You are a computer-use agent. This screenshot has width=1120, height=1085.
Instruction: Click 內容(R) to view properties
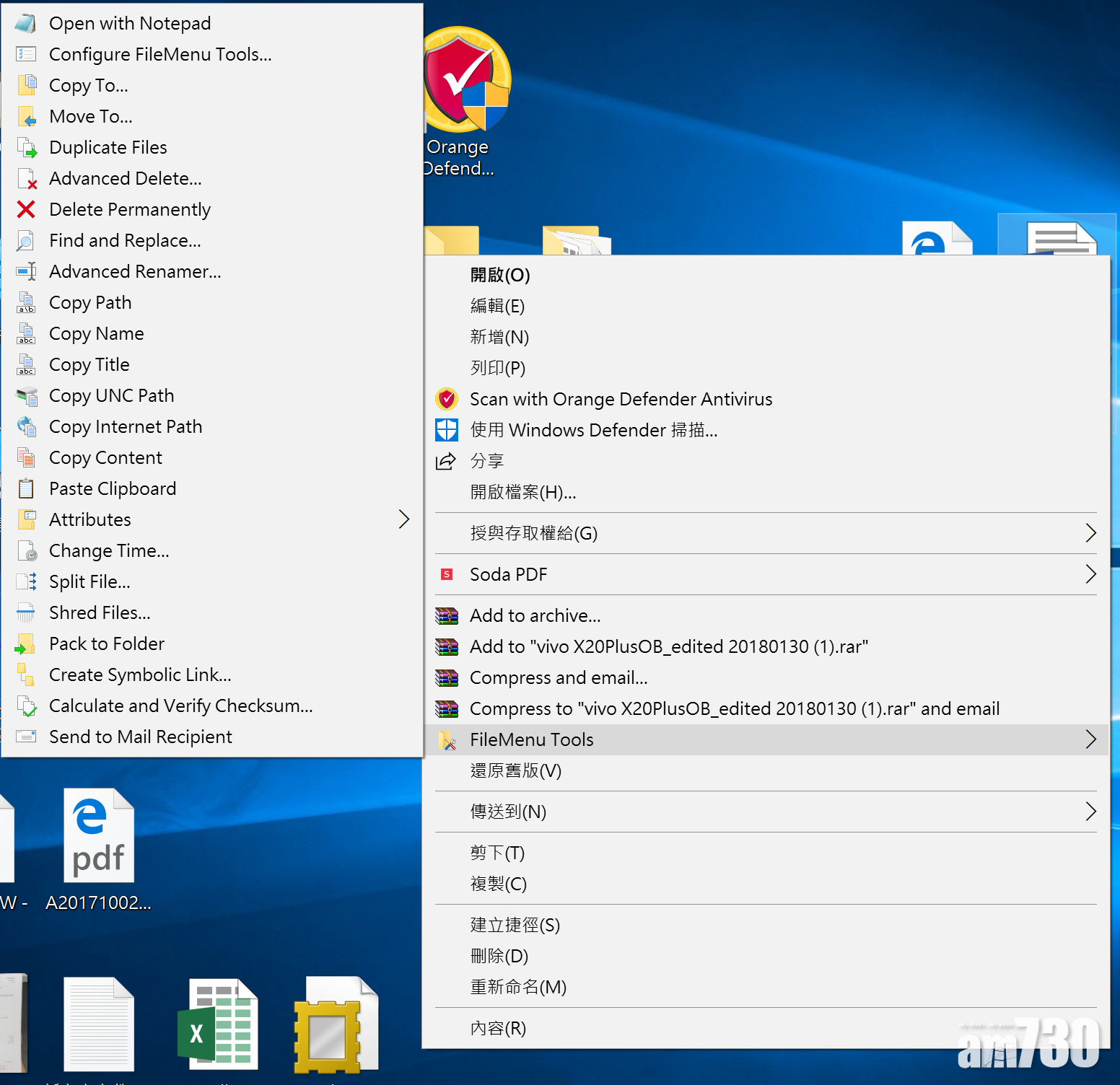(x=498, y=1028)
